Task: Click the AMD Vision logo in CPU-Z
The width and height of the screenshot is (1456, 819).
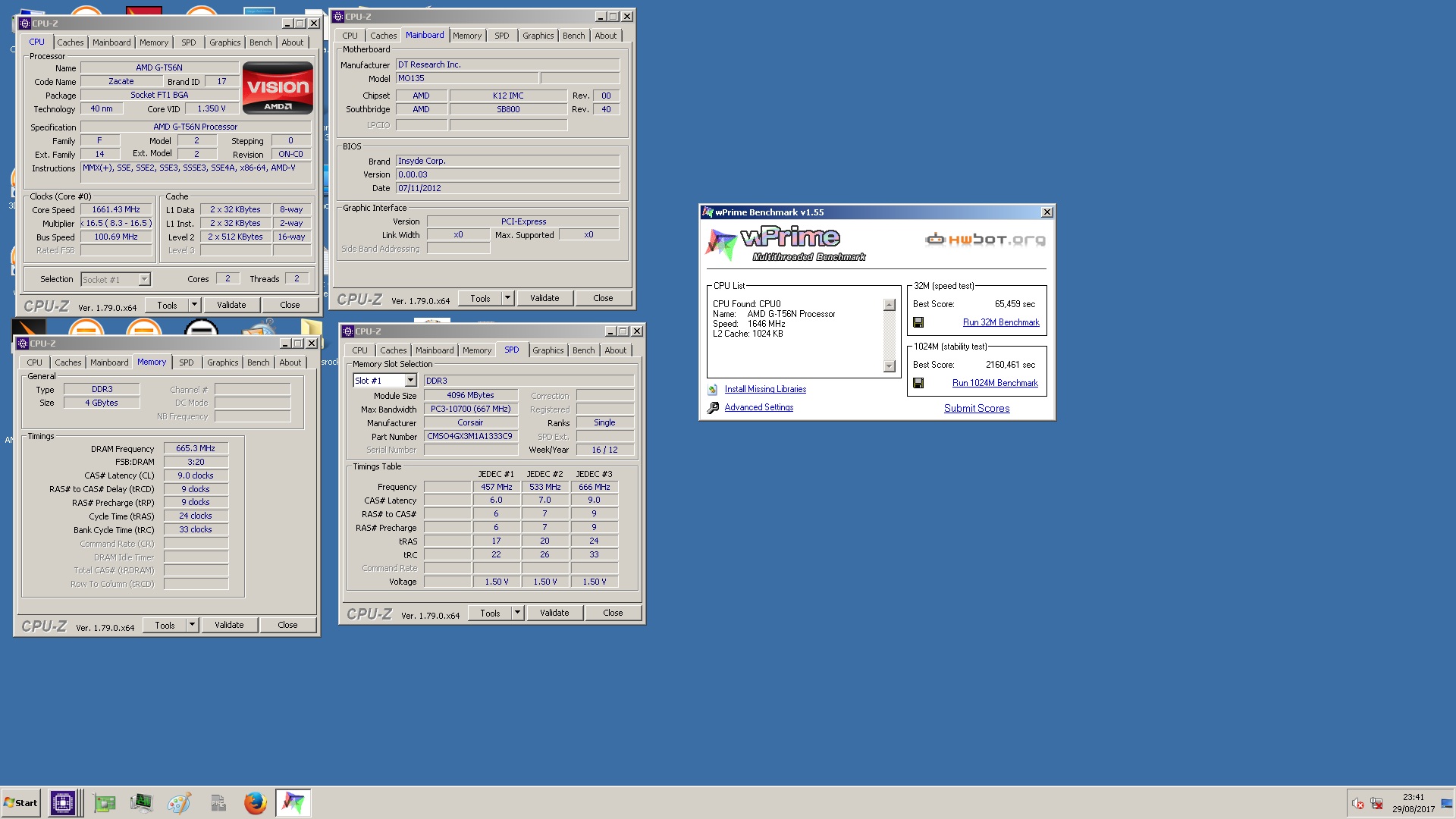Action: pyautogui.click(x=278, y=87)
